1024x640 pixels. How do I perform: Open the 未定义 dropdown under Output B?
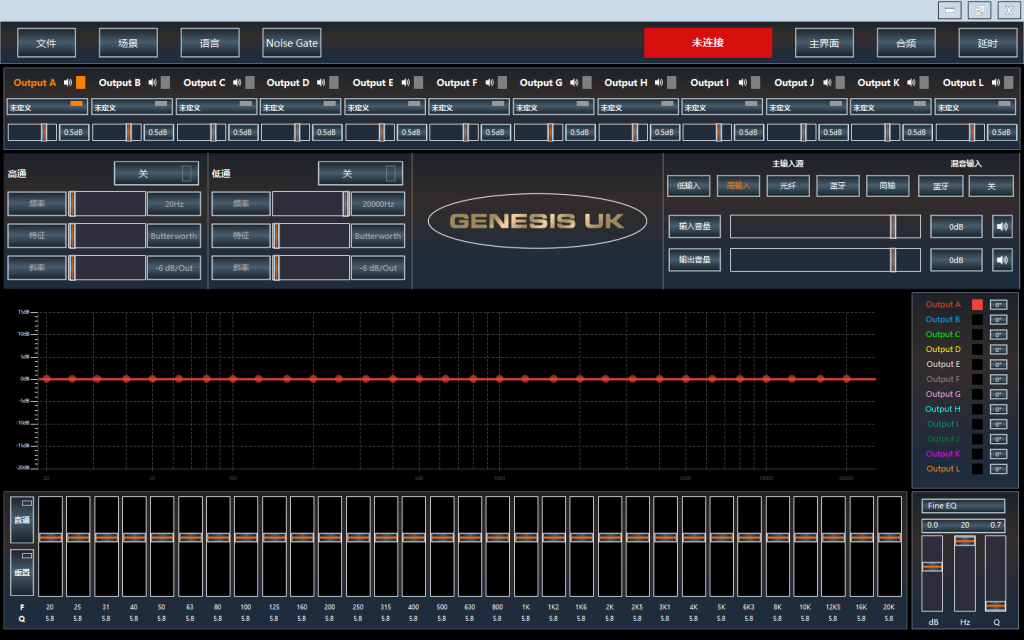coord(131,107)
